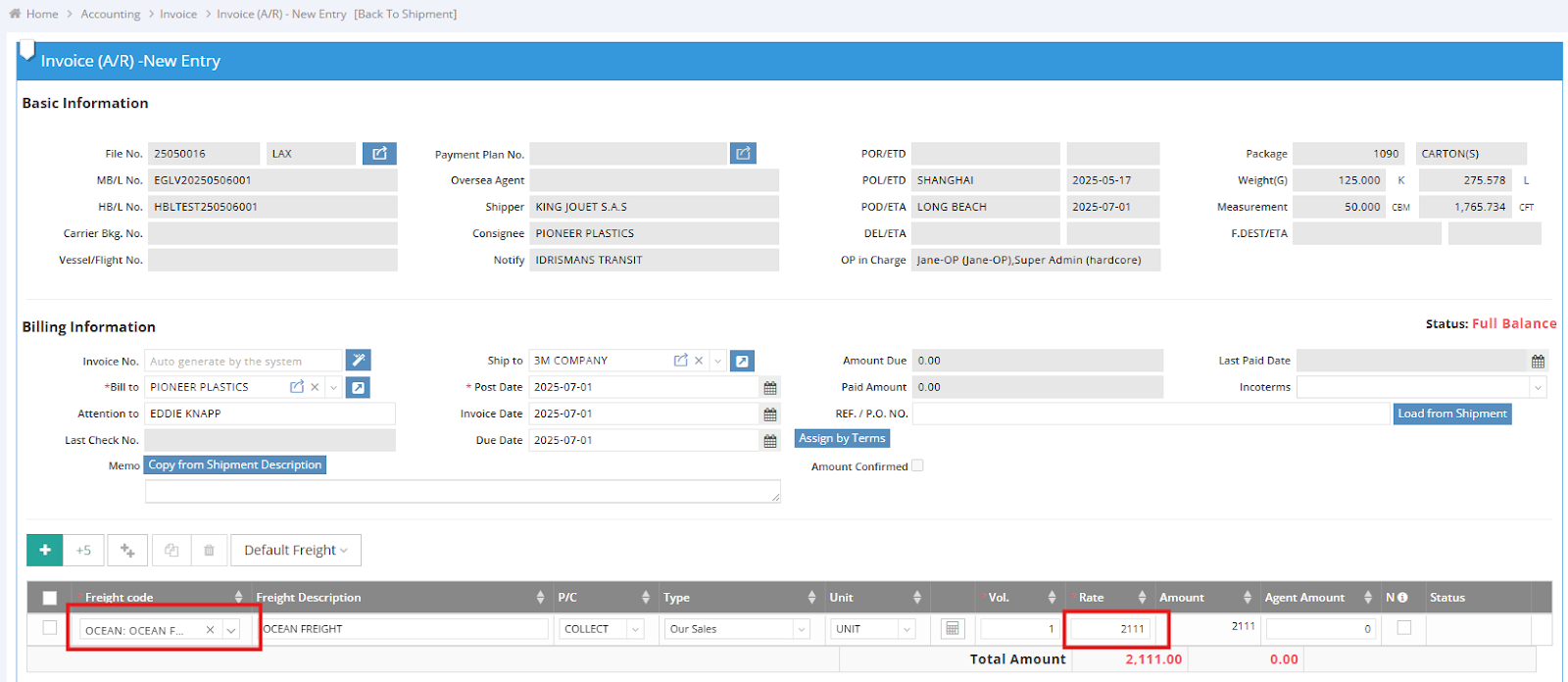This screenshot has height=682, width=1568.
Task: Click the green add row plus button
Action: click(x=45, y=550)
